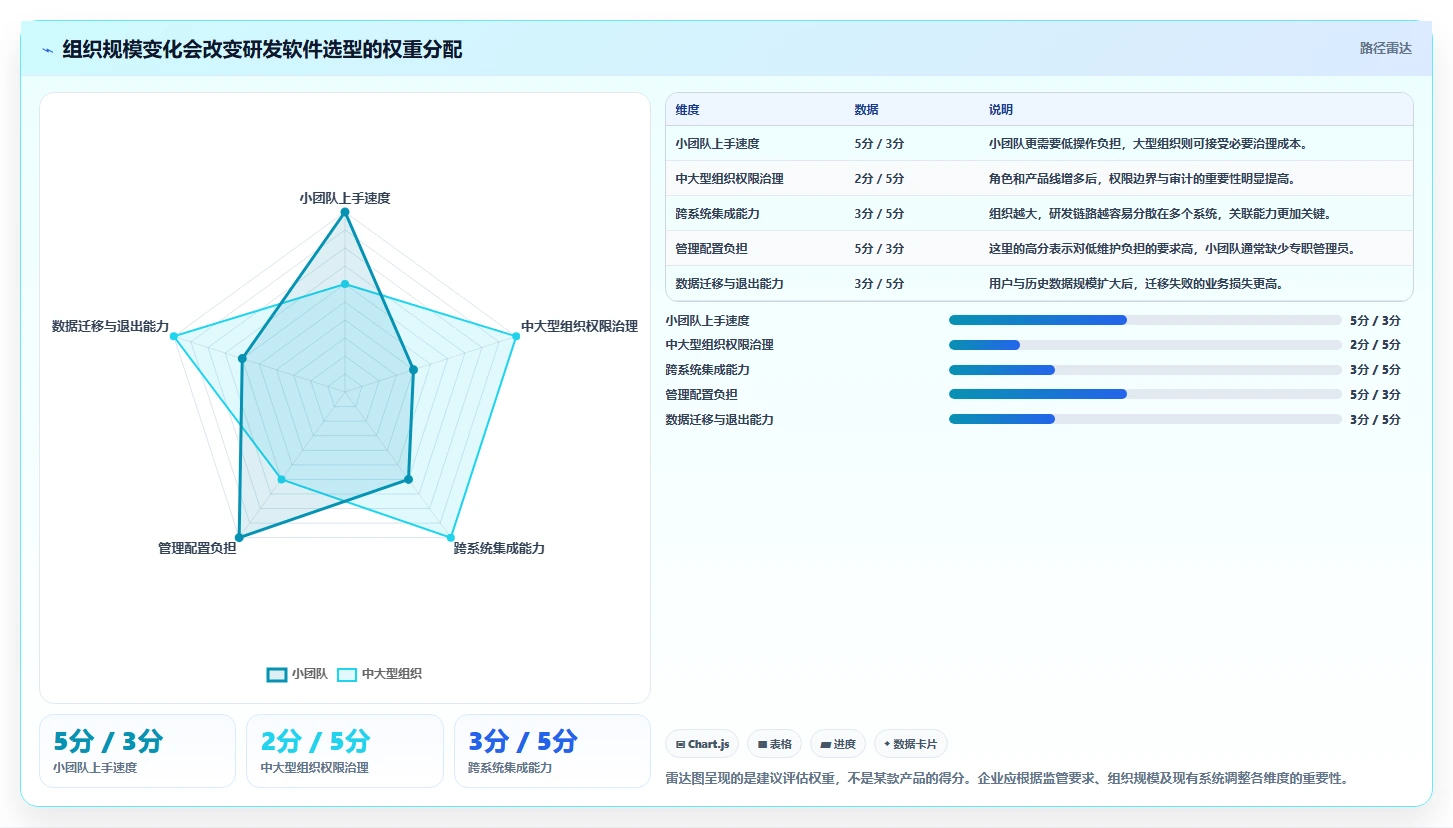Open the 2分 / 5分 中大型组织权限治理 stat card

coord(345,751)
